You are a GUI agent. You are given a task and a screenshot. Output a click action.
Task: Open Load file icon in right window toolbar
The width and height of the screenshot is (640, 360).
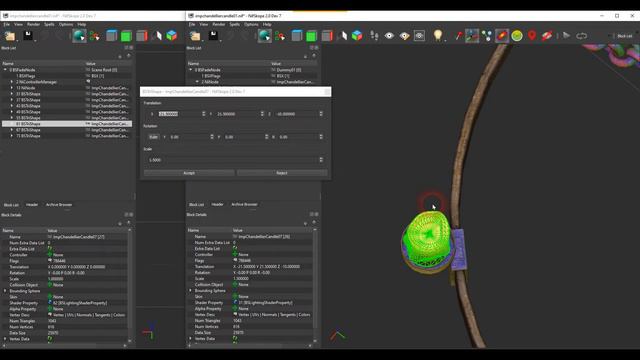point(195,36)
